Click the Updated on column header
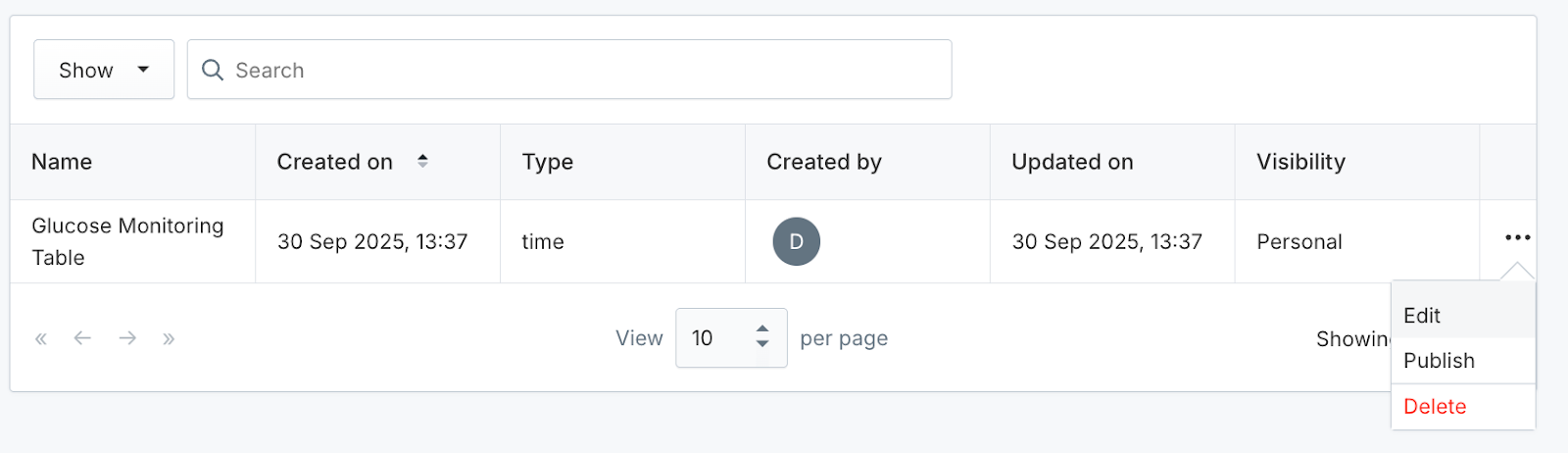1568x453 pixels. pyautogui.click(x=1072, y=162)
